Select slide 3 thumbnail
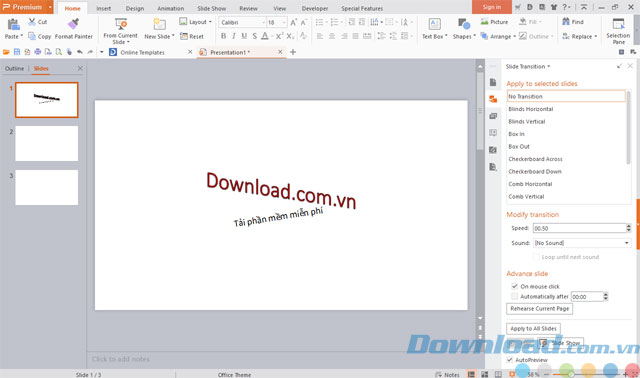 (47, 187)
